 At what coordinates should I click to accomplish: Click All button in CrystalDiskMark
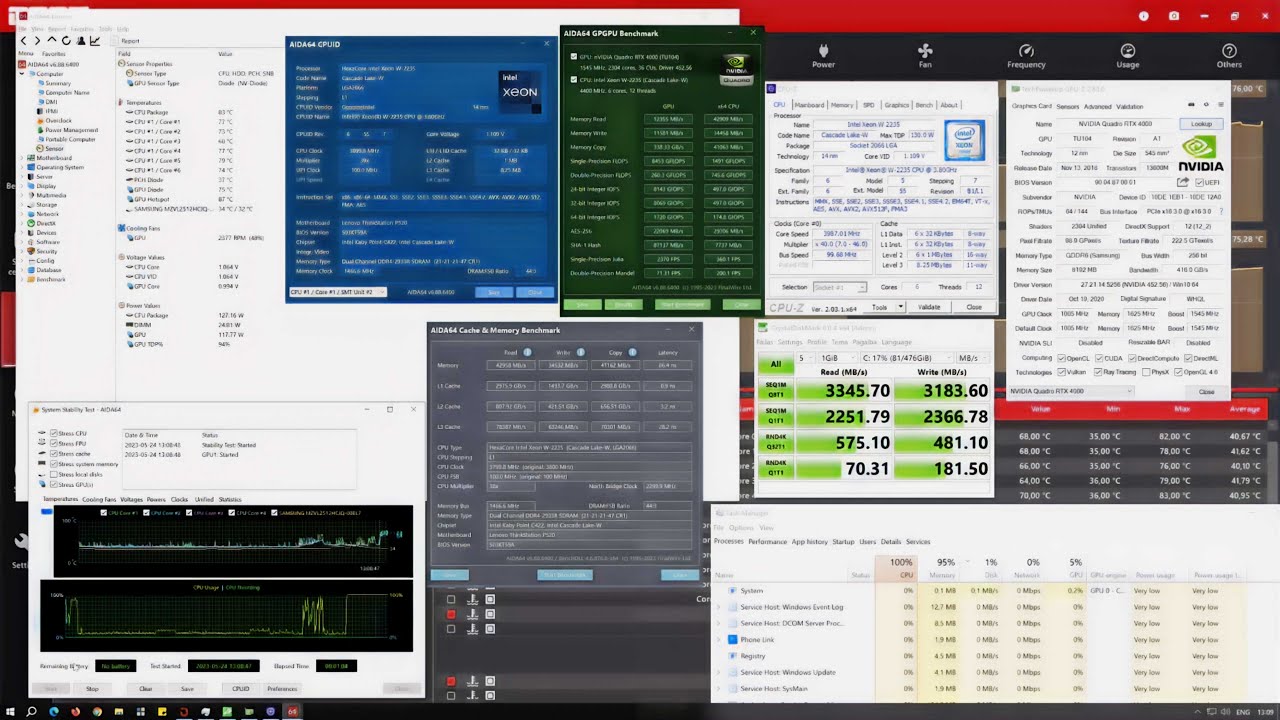[776, 364]
